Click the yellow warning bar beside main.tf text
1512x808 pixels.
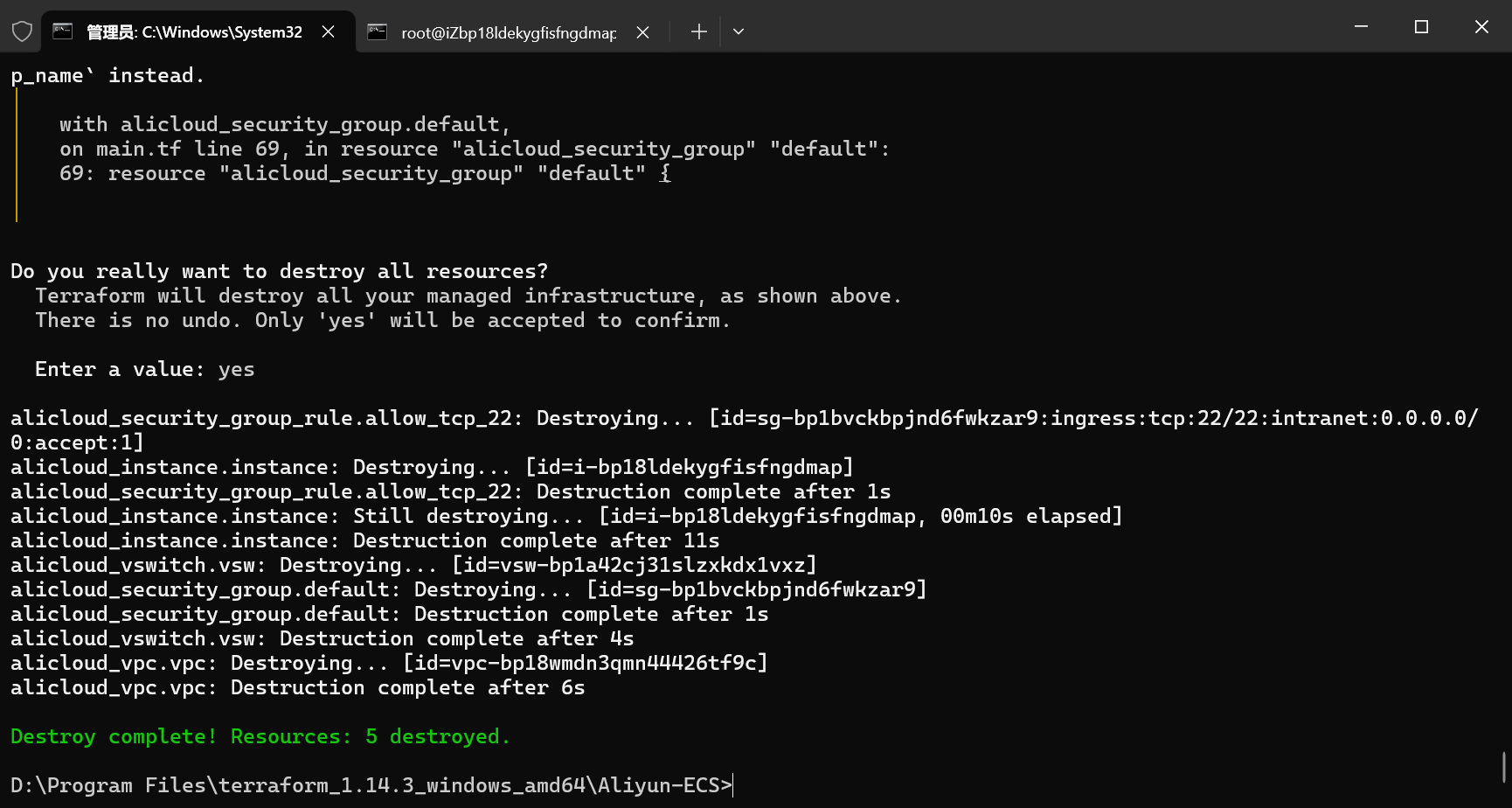[x=17, y=154]
